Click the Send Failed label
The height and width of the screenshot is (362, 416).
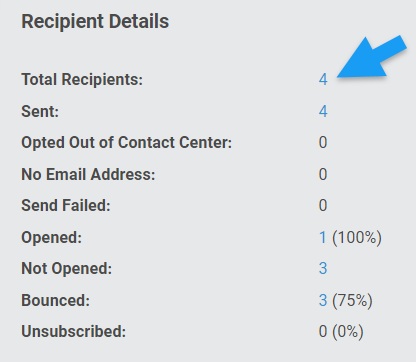pyautogui.click(x=66, y=205)
